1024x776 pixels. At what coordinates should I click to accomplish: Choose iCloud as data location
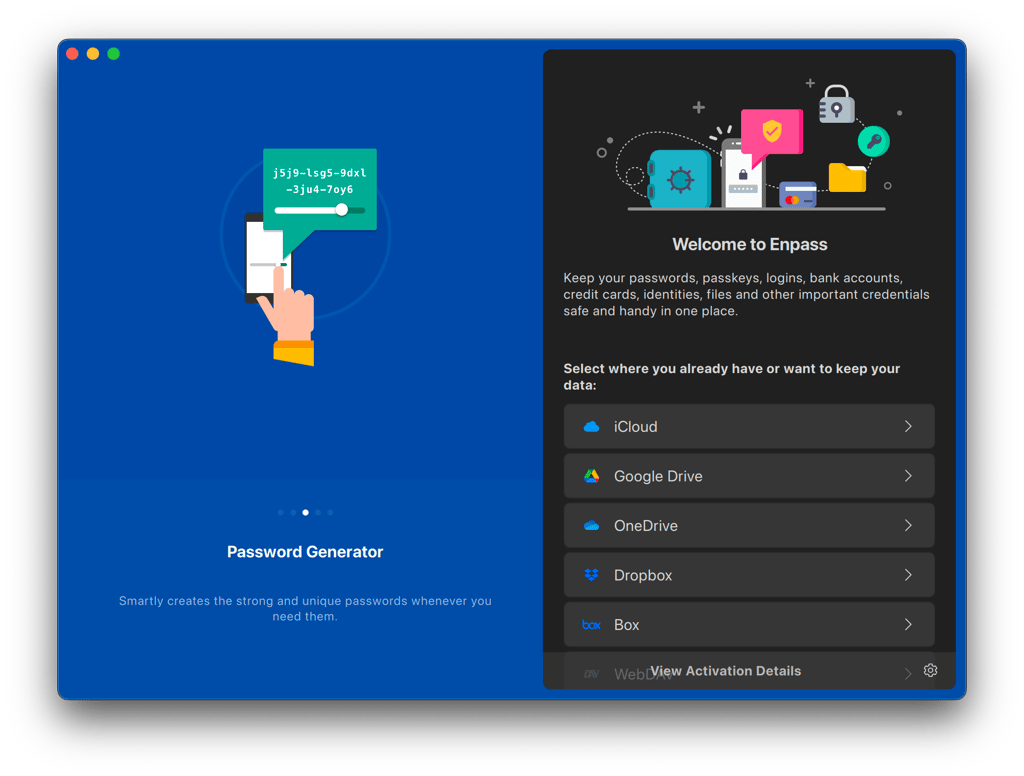click(x=749, y=427)
